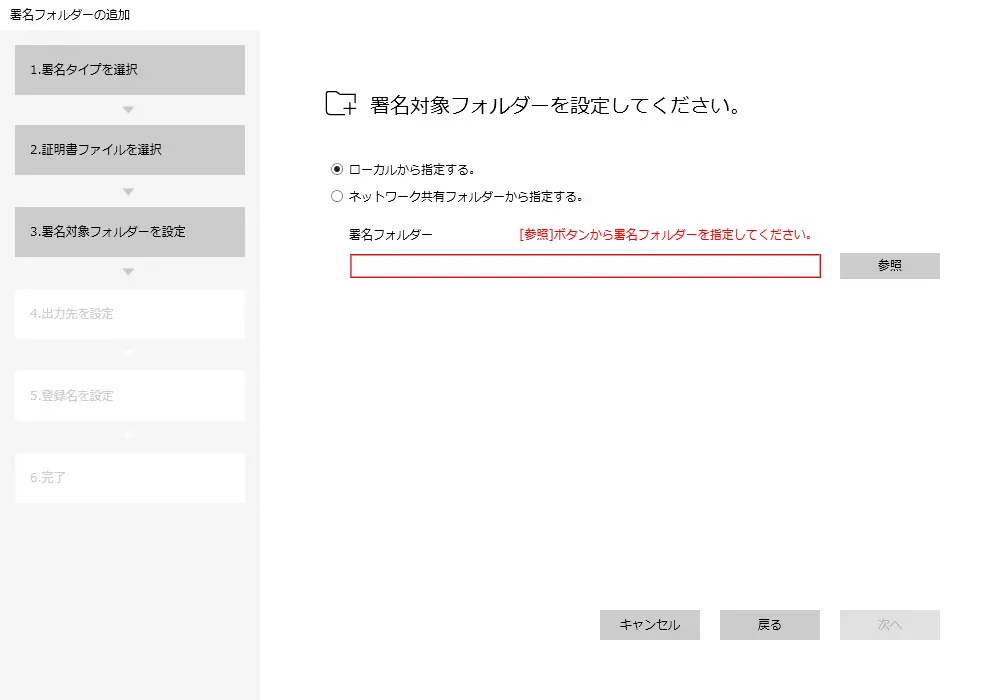
Task: Click the folder-plus icon beside the heading
Action: (341, 105)
